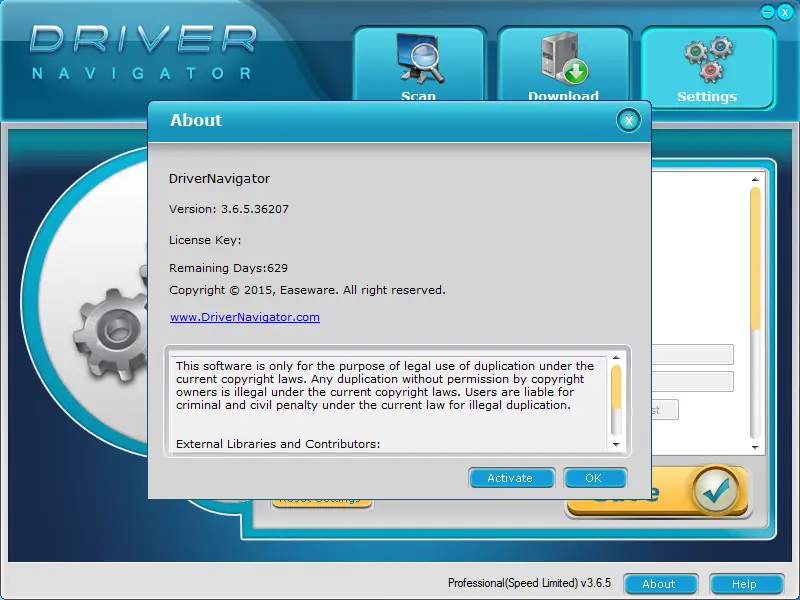Switch to the Download tab
The height and width of the screenshot is (600, 800).
(x=564, y=64)
